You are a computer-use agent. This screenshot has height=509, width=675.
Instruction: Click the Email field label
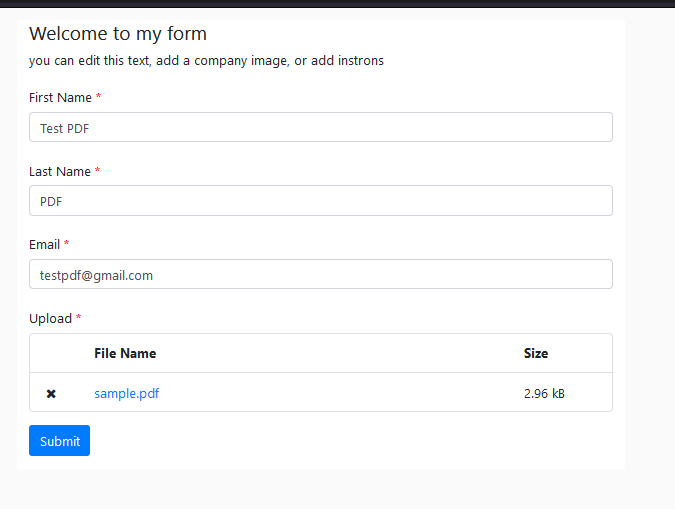click(44, 245)
